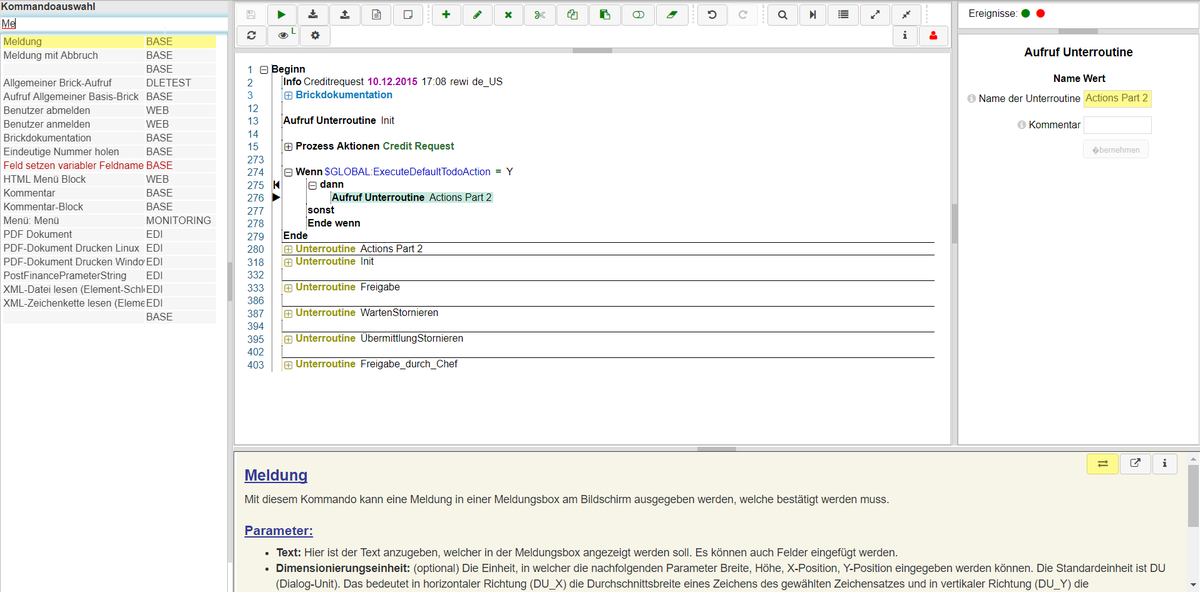
Task: Collapse the Wenn condition block
Action: [288, 172]
